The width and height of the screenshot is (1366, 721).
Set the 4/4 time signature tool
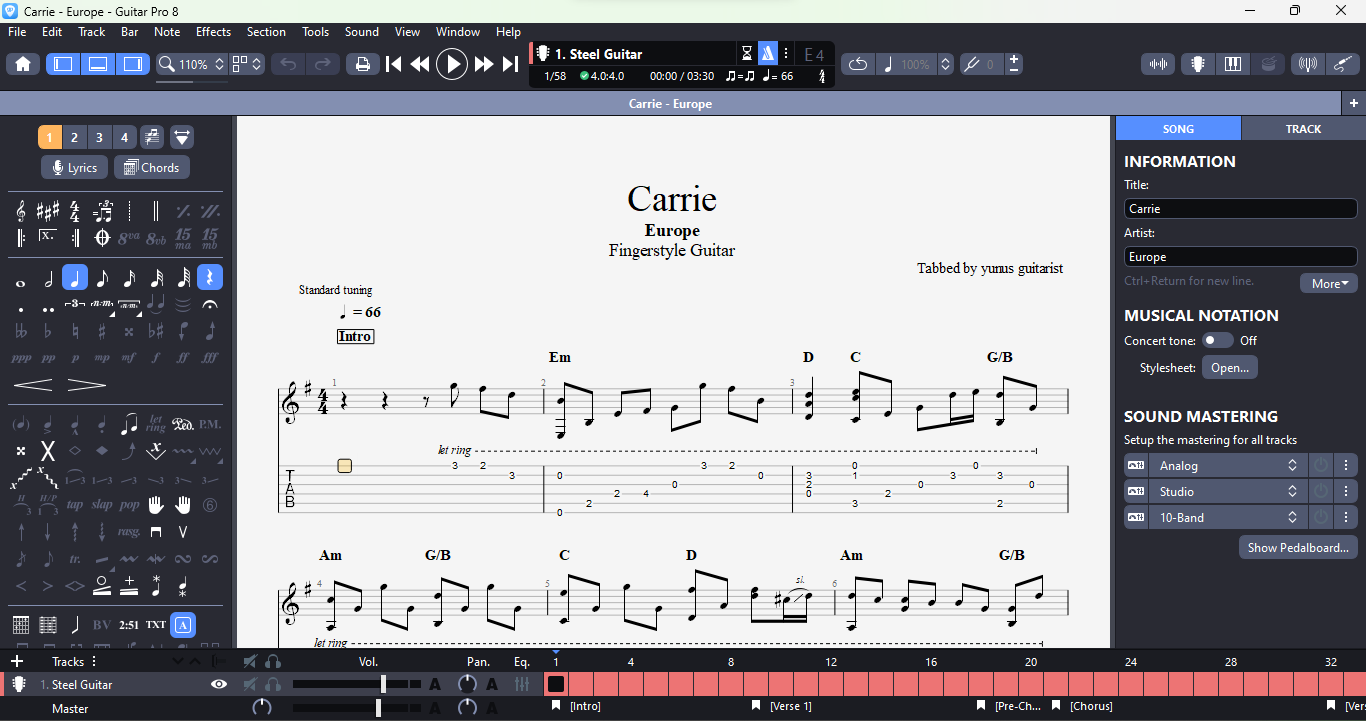click(x=75, y=211)
